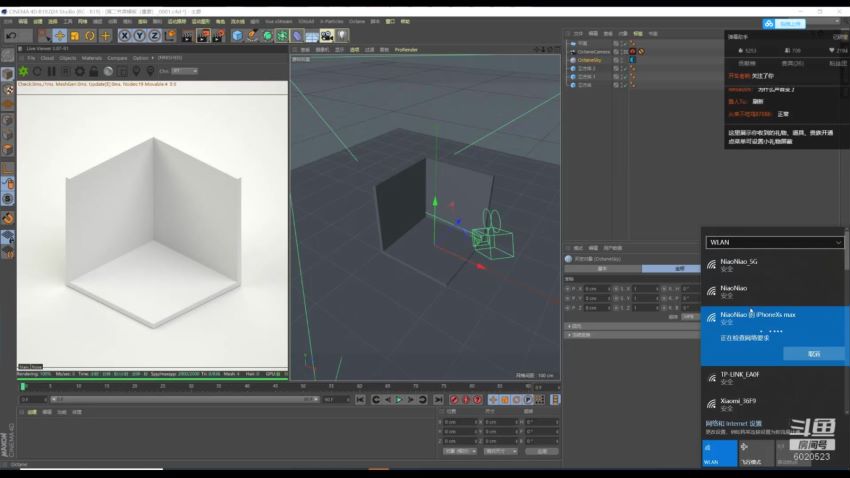Toggle the Z axis lock

(154, 36)
